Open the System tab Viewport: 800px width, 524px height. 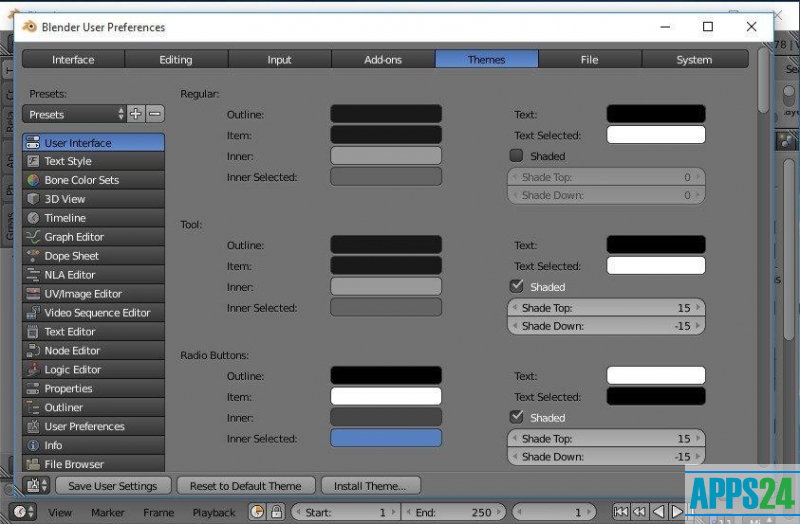click(694, 59)
